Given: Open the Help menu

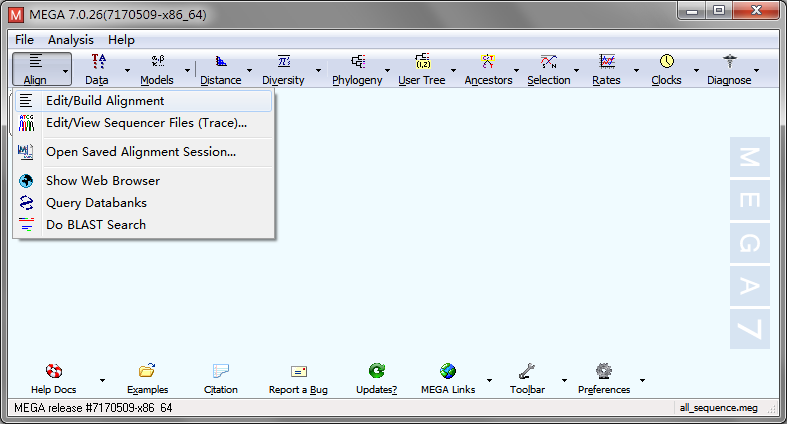Looking at the screenshot, I should (121, 40).
